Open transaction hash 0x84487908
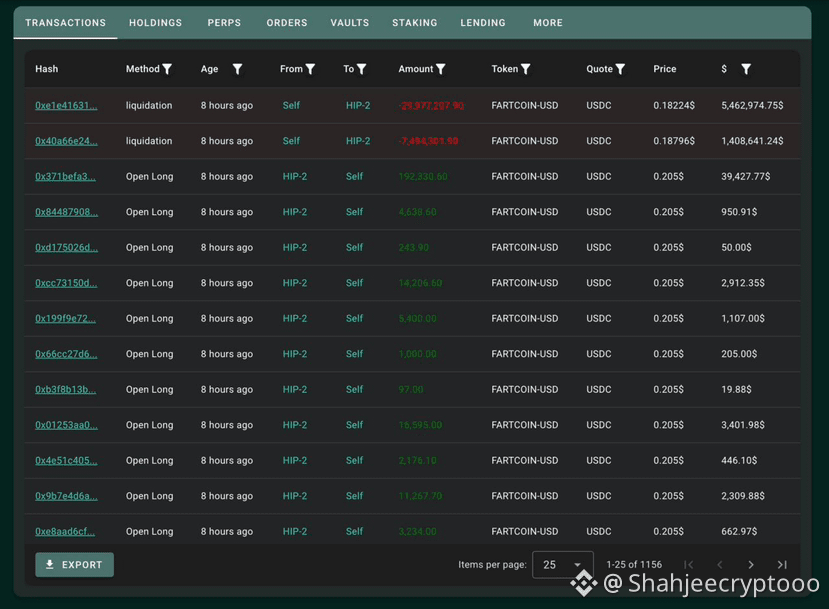Viewport: 829px width, 609px height. coord(66,211)
